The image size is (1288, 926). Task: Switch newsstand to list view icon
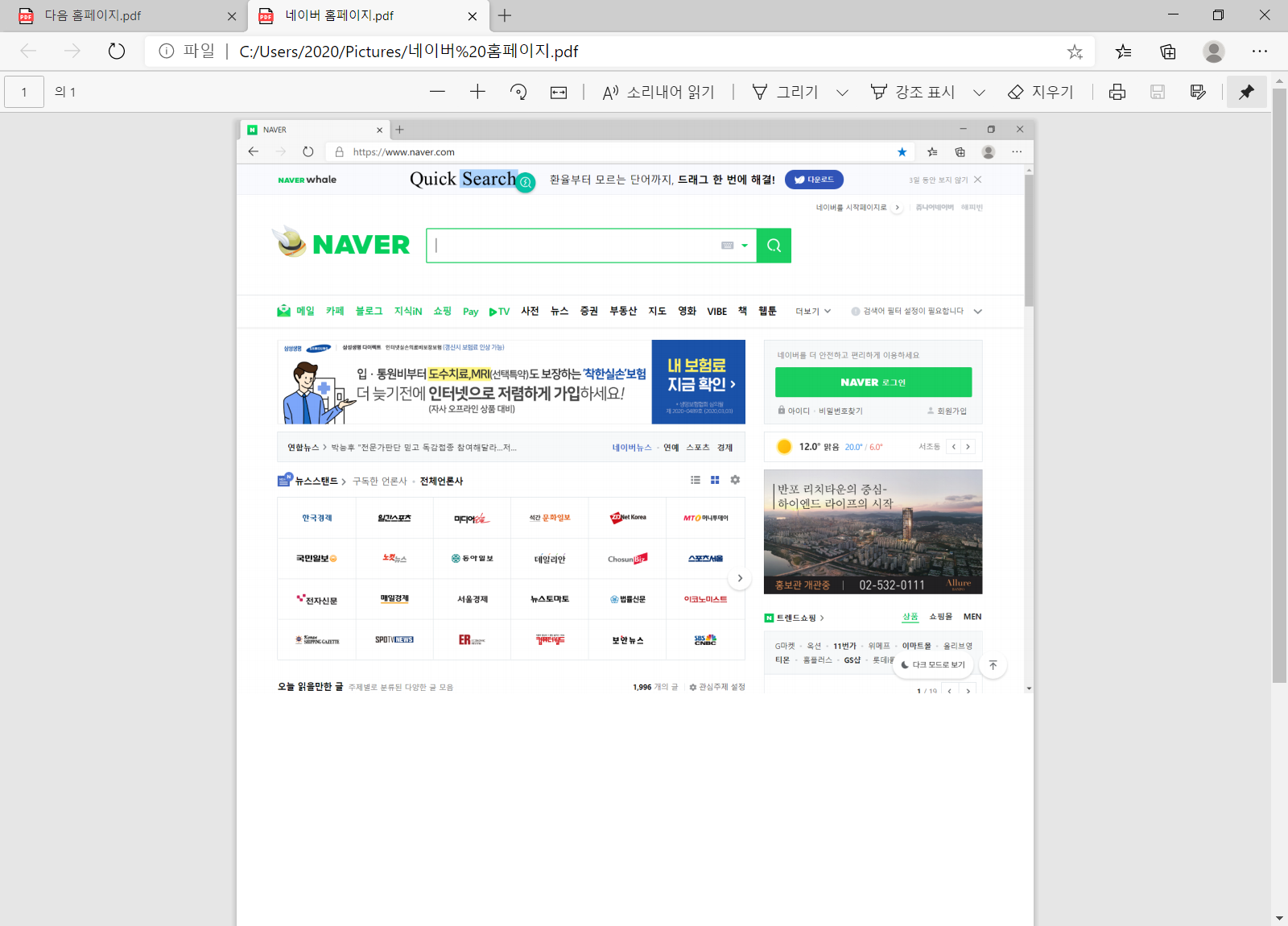point(696,480)
